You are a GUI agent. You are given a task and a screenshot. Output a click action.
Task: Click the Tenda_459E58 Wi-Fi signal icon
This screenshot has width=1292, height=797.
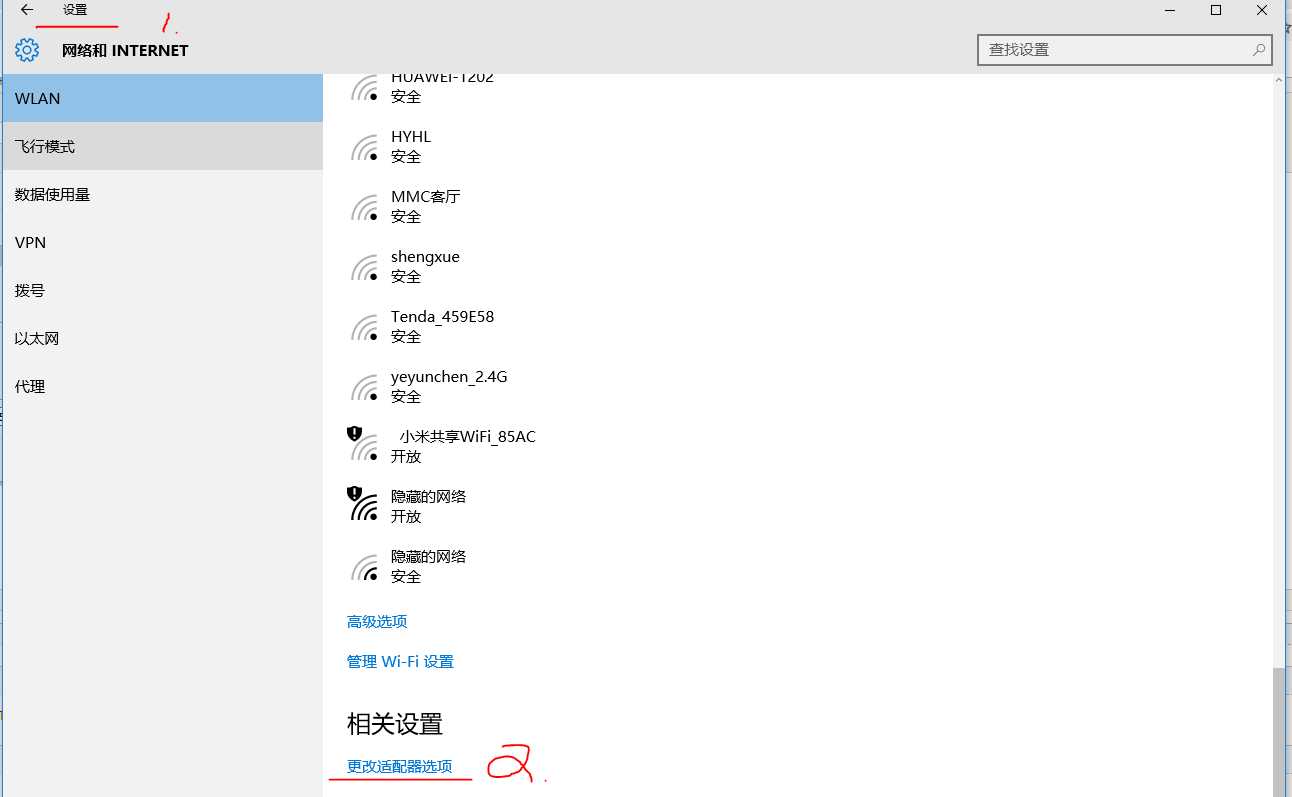click(x=364, y=327)
